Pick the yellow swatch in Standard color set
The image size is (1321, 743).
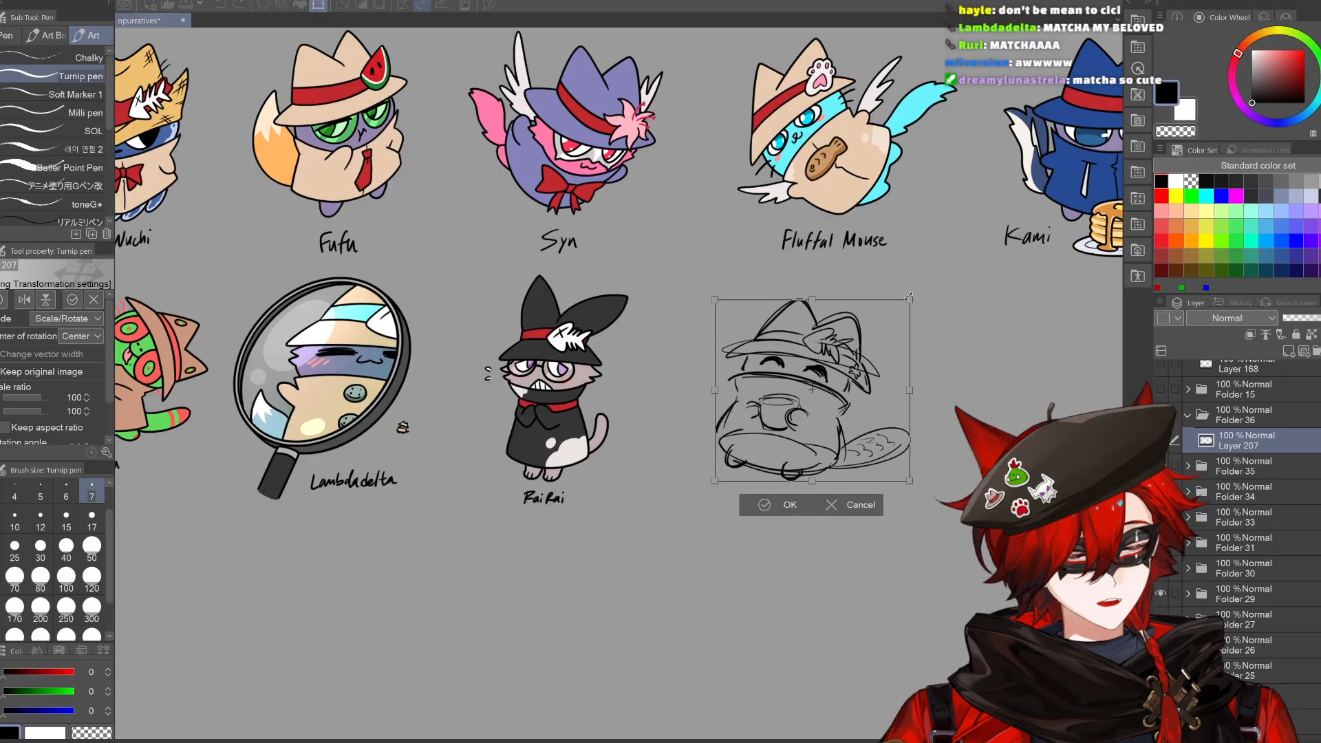pos(1175,197)
